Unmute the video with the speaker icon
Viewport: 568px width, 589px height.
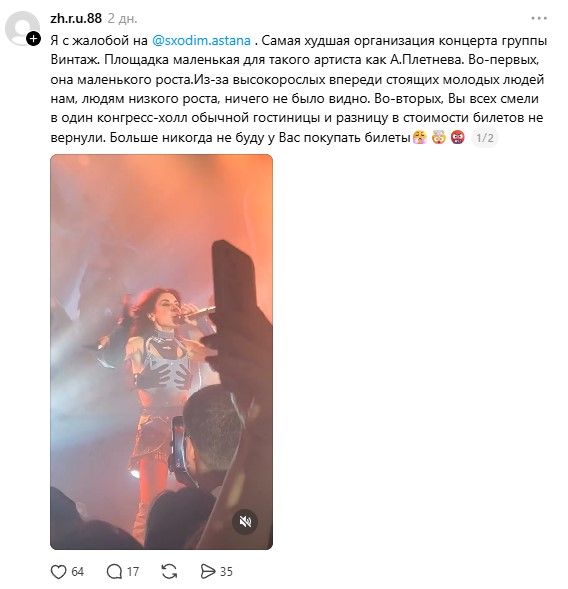(245, 521)
